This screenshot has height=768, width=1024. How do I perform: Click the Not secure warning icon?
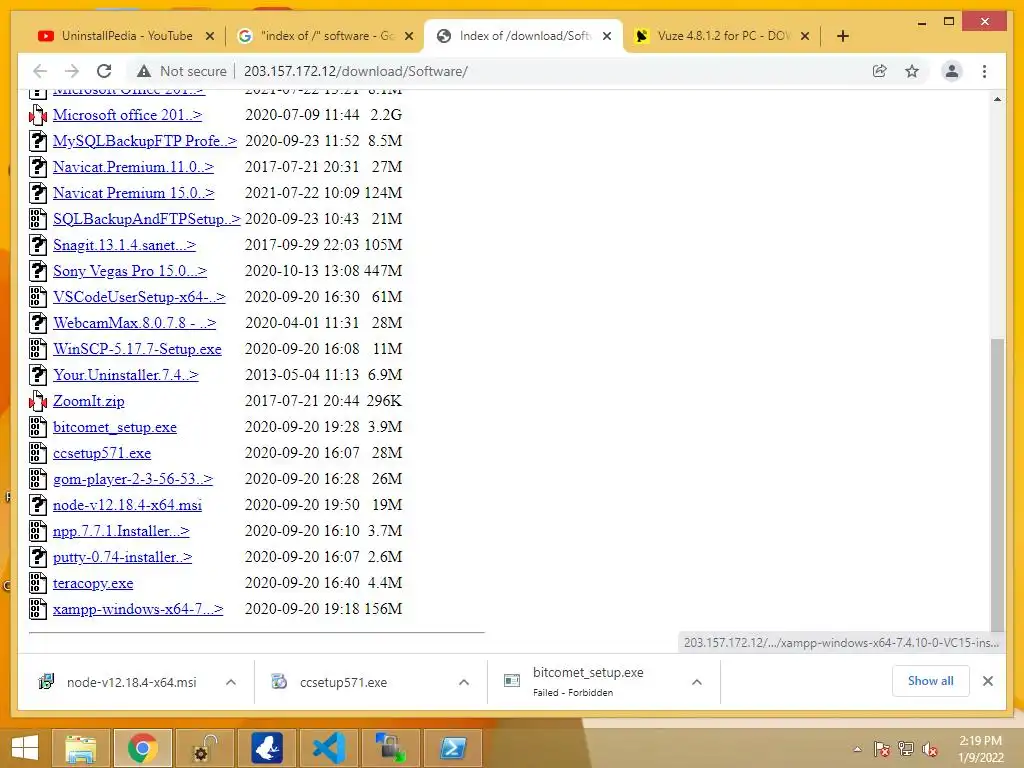(x=144, y=71)
